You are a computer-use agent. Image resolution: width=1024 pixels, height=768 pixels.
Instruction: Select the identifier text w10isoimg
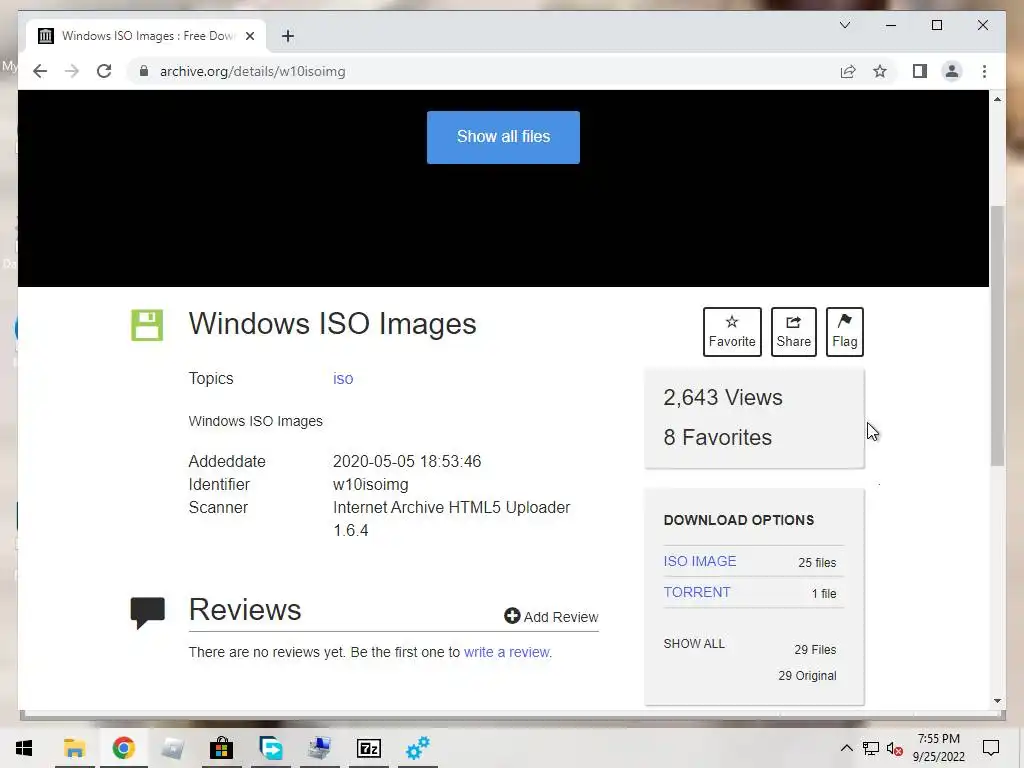click(x=370, y=485)
